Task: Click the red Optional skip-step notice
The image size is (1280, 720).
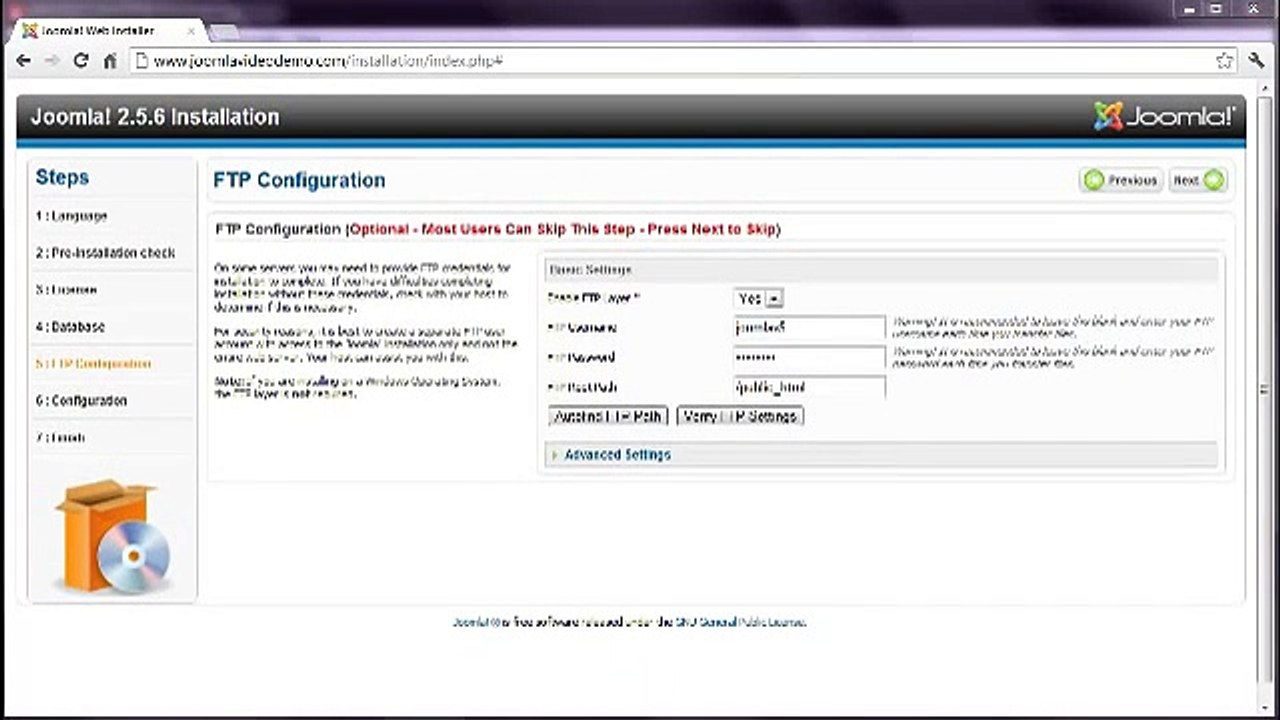Action: pos(564,229)
